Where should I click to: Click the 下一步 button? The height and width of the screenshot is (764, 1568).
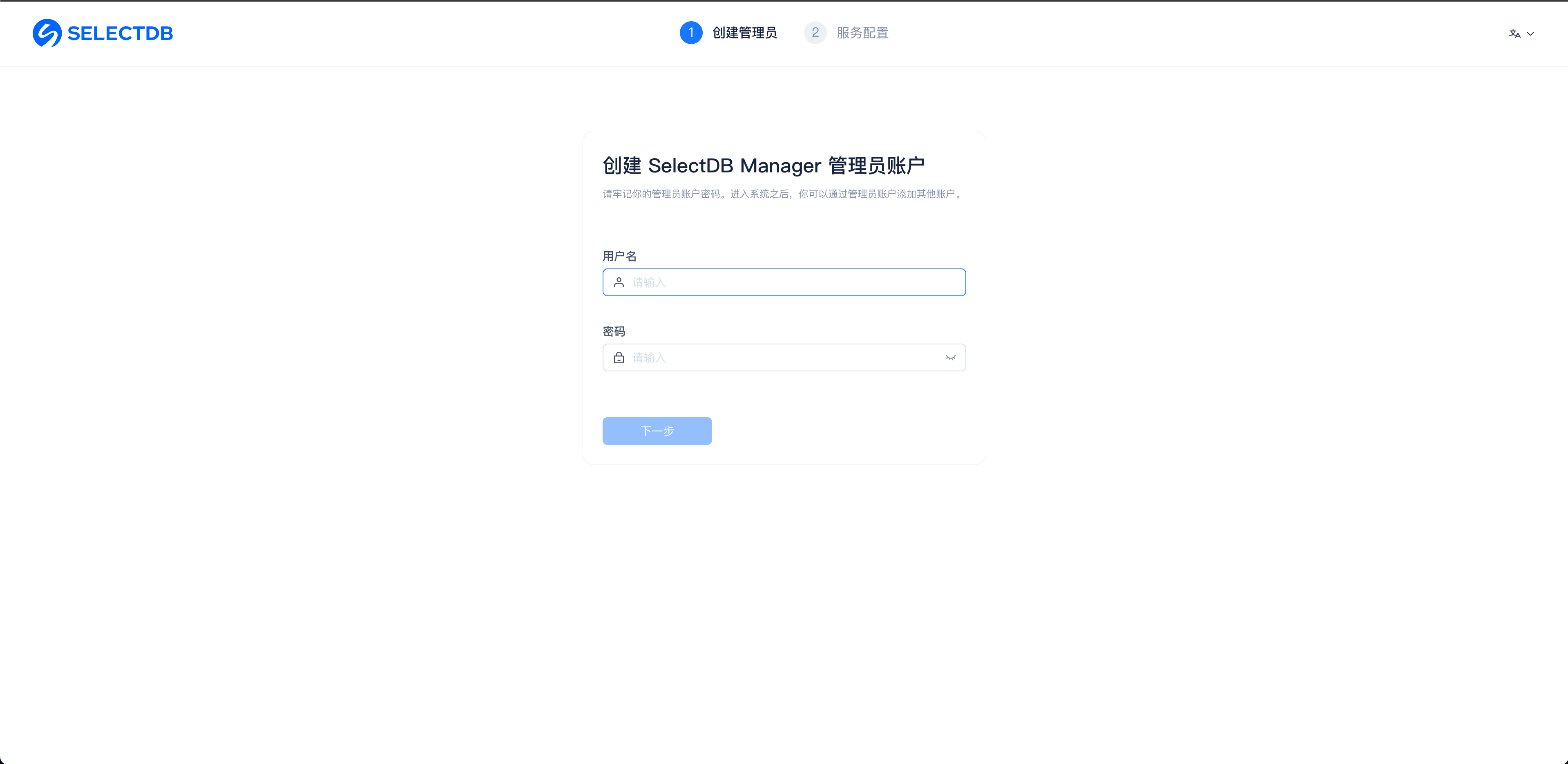click(657, 431)
